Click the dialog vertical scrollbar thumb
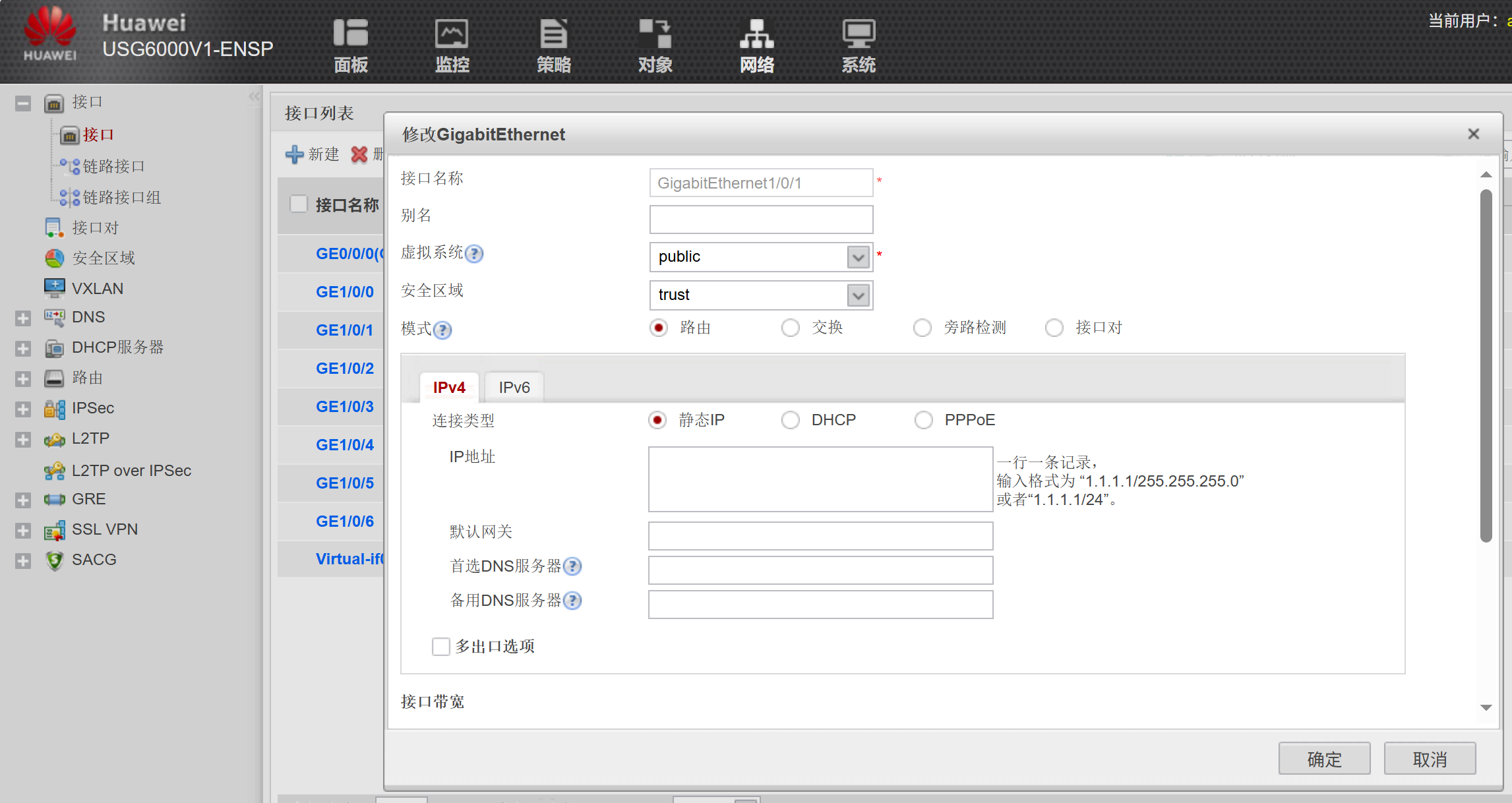1512x803 pixels. [1486, 366]
